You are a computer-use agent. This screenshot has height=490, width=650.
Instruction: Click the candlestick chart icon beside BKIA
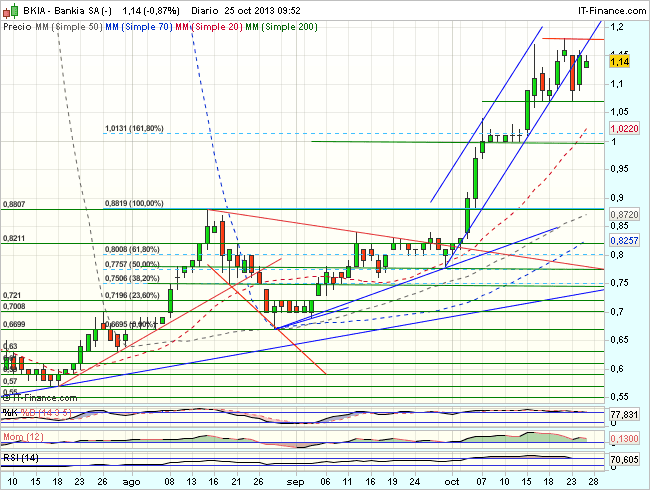[x=11, y=10]
